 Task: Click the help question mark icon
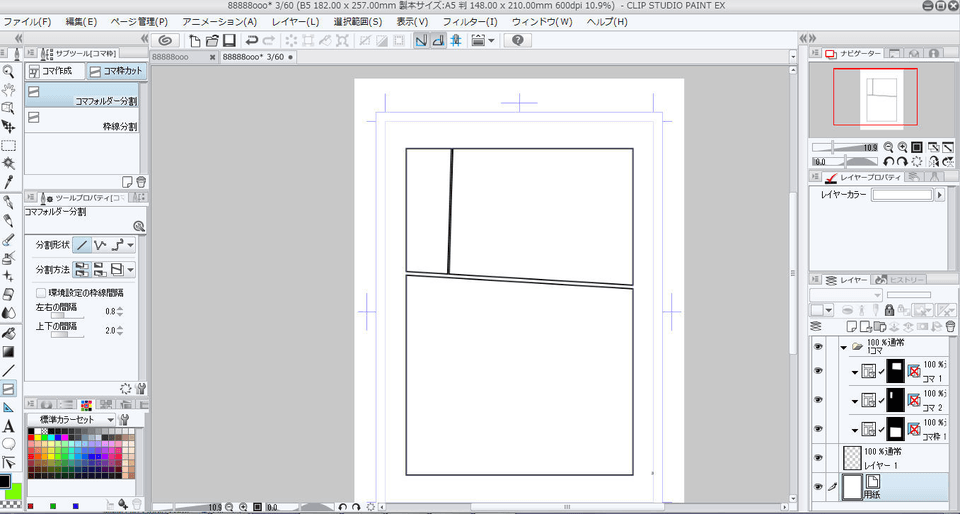click(517, 41)
